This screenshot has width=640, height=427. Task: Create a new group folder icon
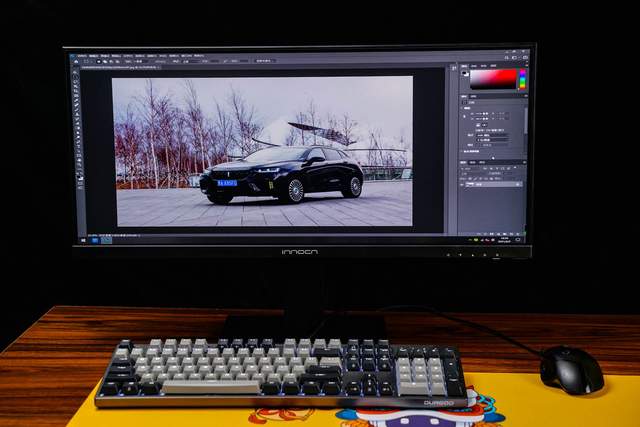tap(505, 234)
